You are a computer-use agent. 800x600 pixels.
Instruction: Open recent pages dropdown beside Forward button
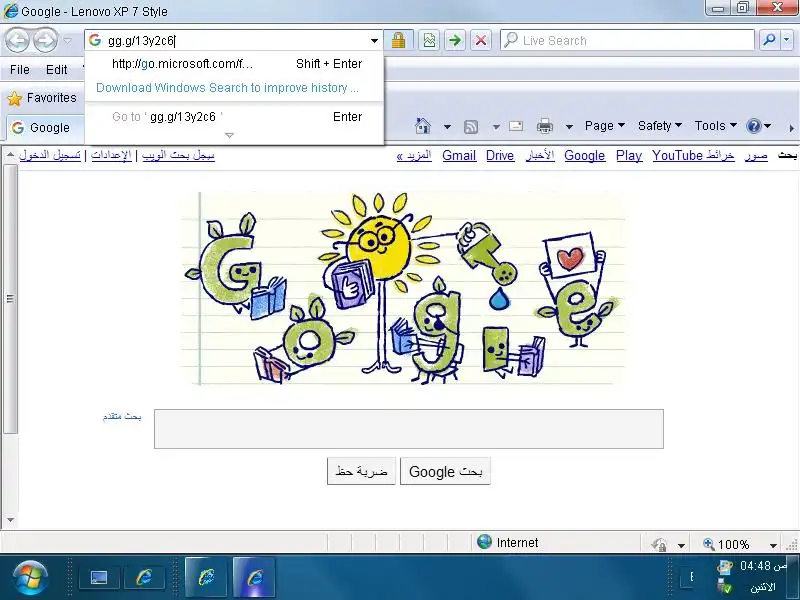67,41
